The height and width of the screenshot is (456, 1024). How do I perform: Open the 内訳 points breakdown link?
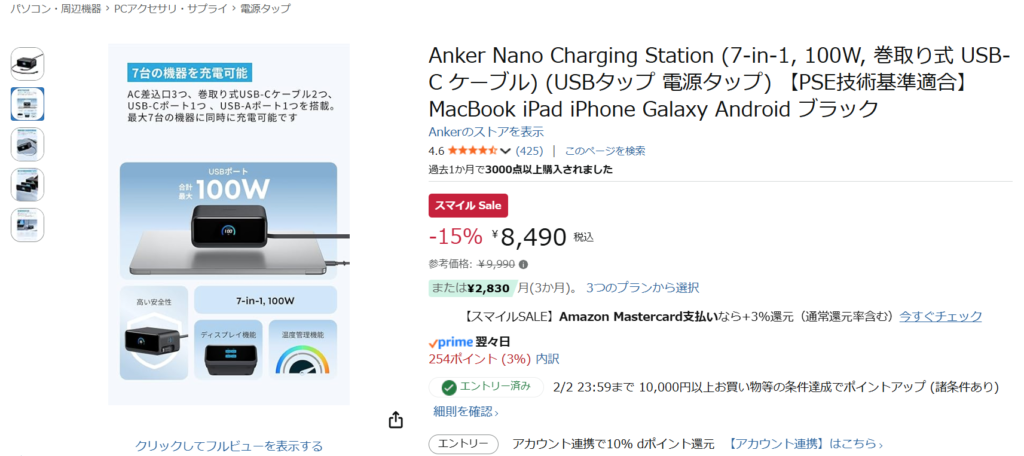pyautogui.click(x=547, y=358)
